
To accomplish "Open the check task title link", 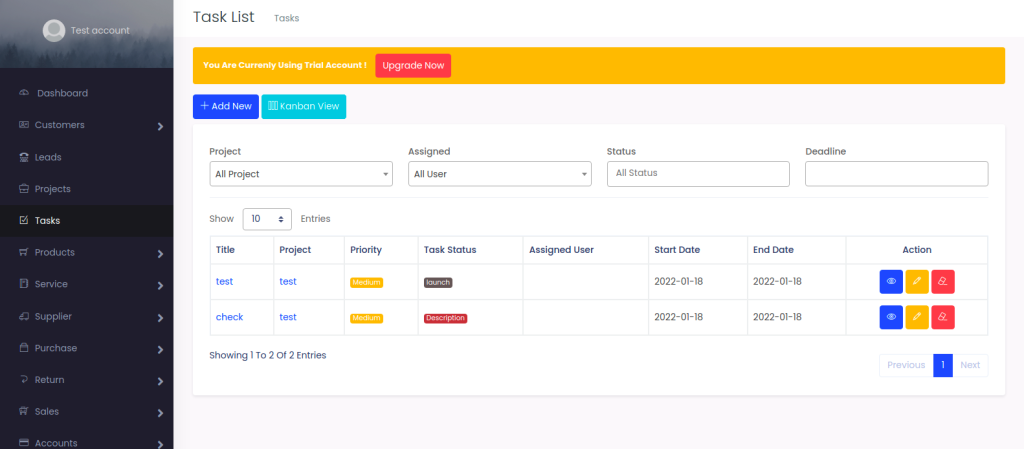I will [x=229, y=317].
